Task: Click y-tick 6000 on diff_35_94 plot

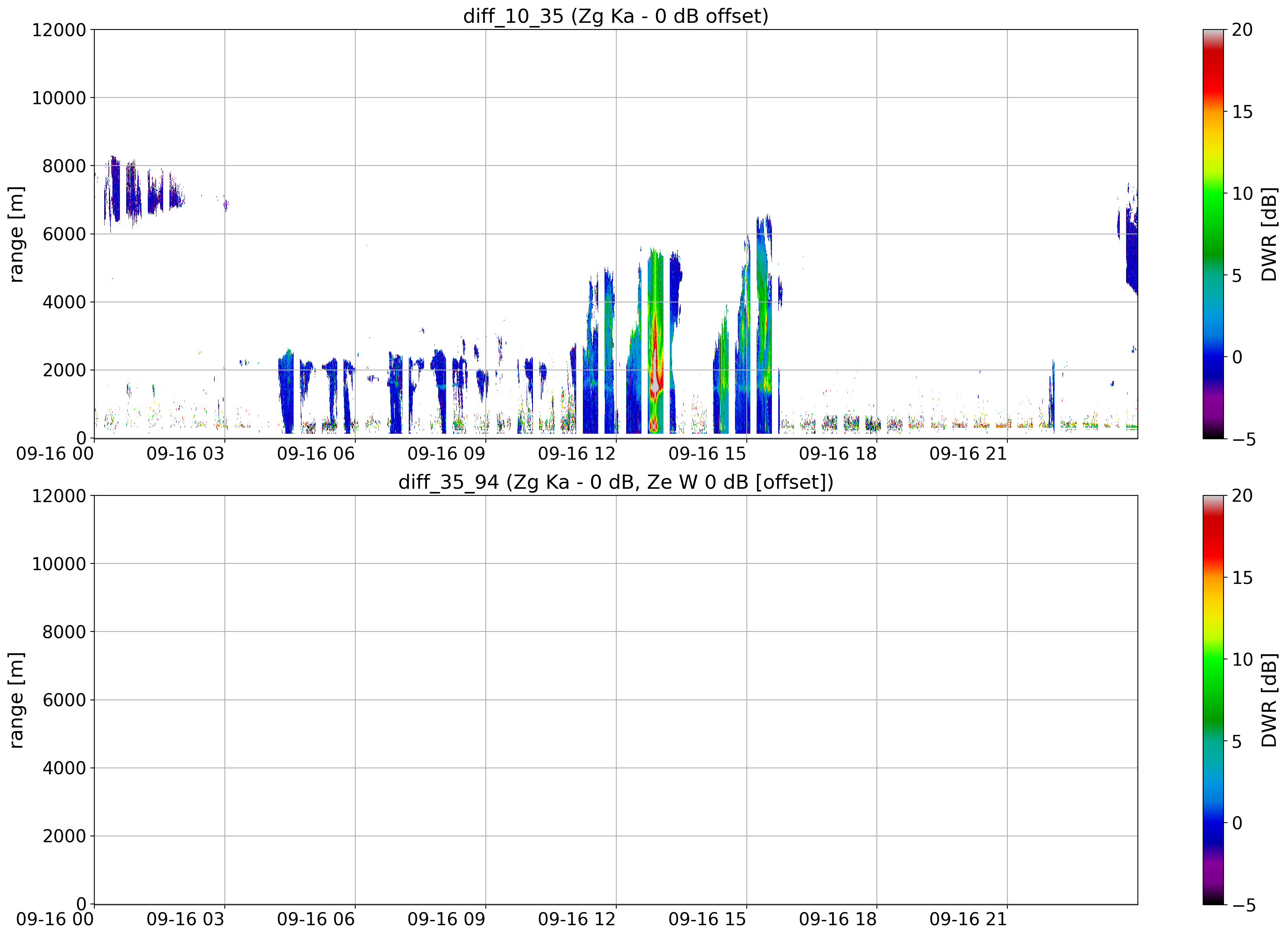Action: (x=64, y=700)
